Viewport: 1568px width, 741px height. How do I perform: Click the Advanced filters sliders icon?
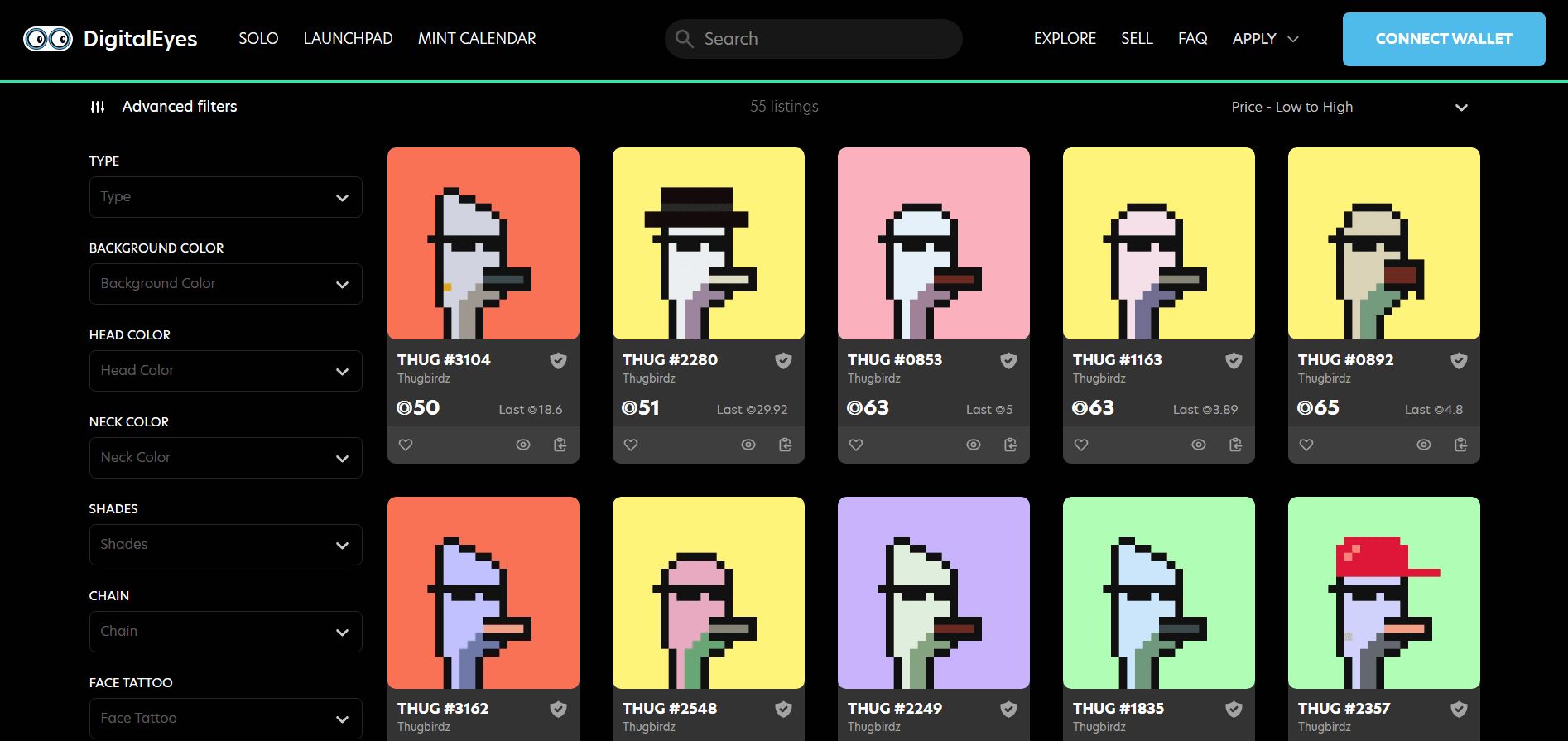[x=98, y=107]
